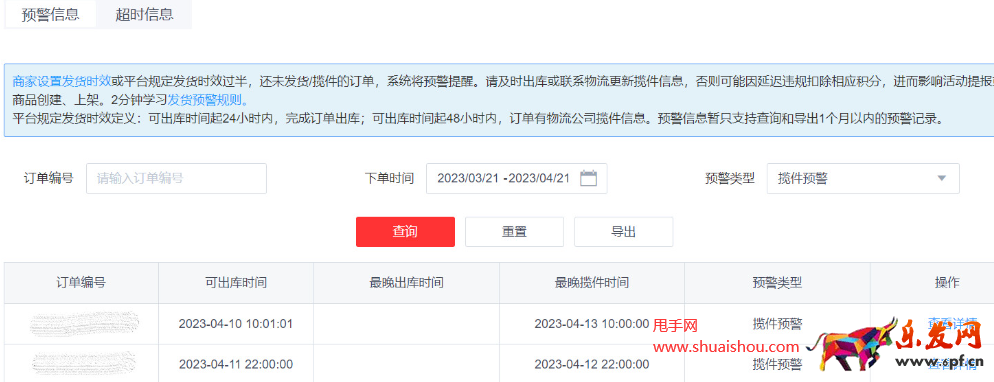Screen dimensions: 994x382
Task: Click the 最晚出库时间 column header
Action: pyautogui.click(x=406, y=283)
